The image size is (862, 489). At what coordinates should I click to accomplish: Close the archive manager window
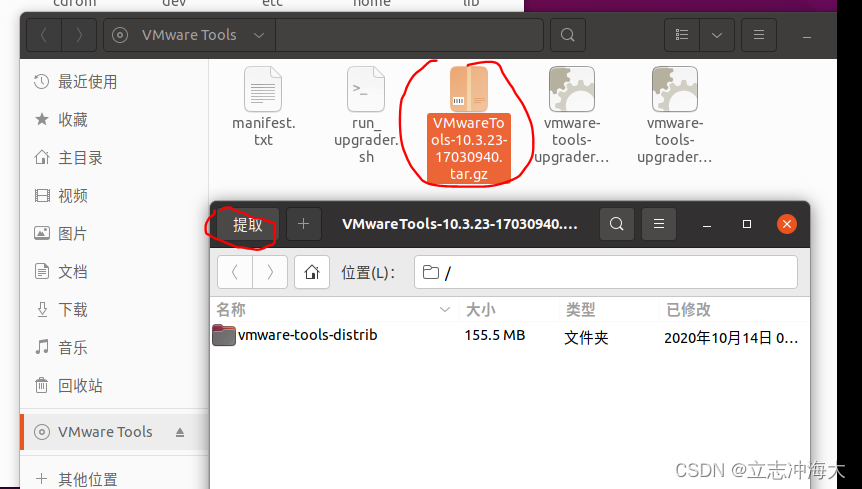tap(787, 224)
